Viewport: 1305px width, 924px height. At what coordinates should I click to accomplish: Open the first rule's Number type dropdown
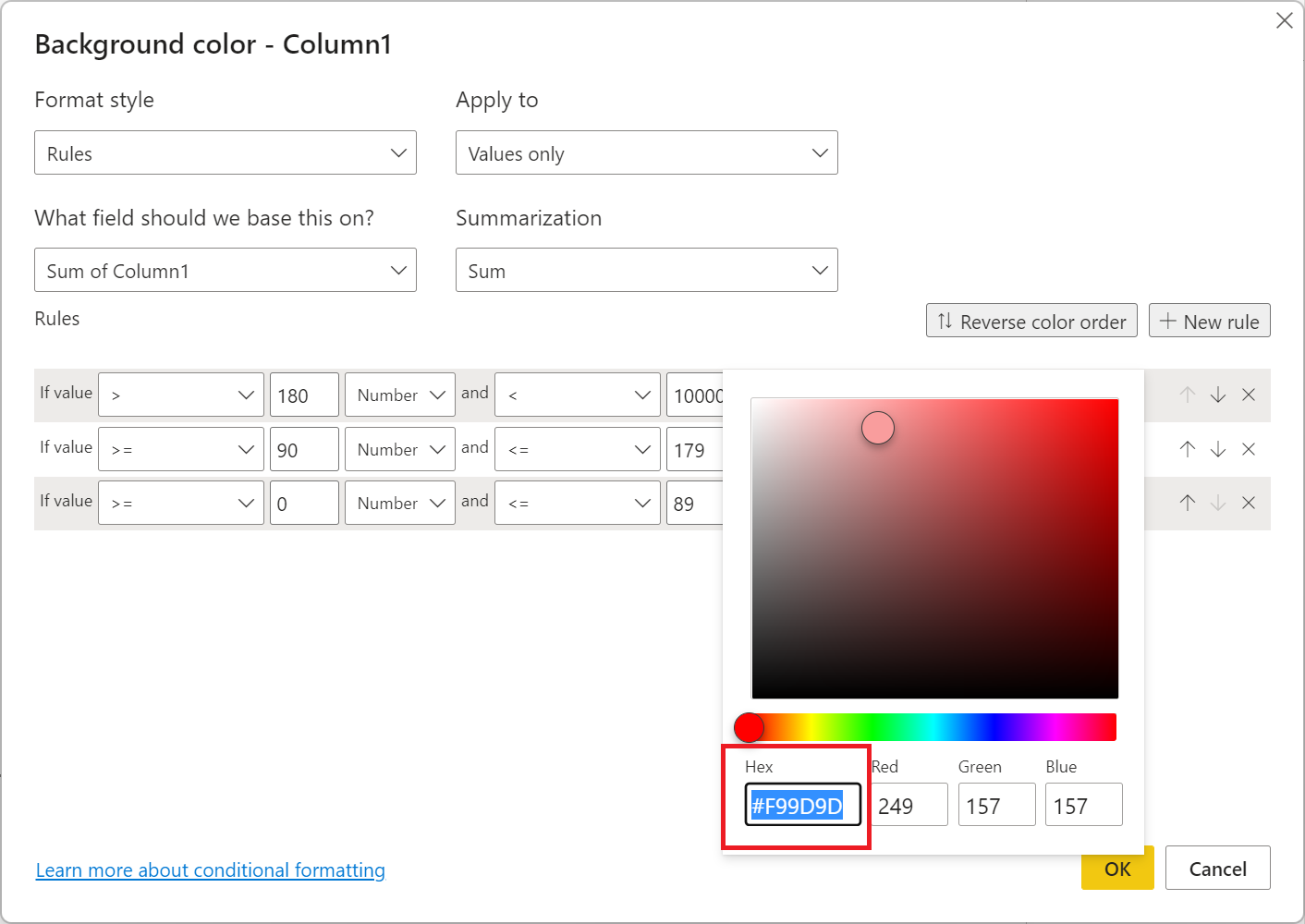click(x=400, y=395)
